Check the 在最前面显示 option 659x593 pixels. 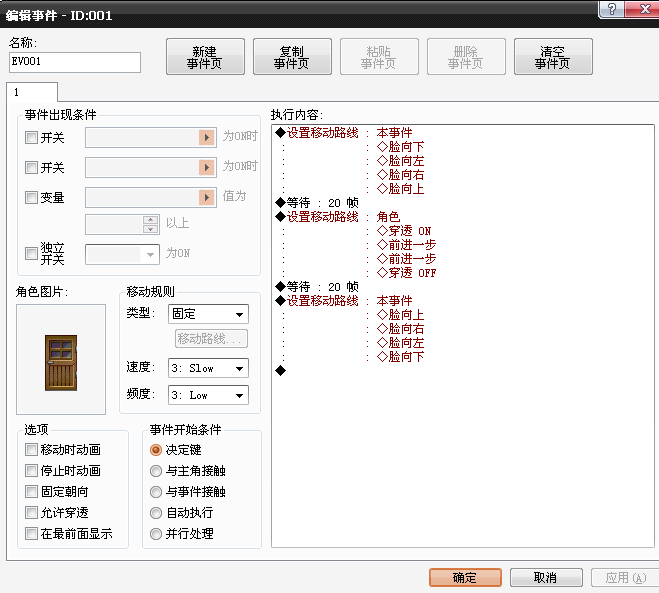pyautogui.click(x=31, y=534)
